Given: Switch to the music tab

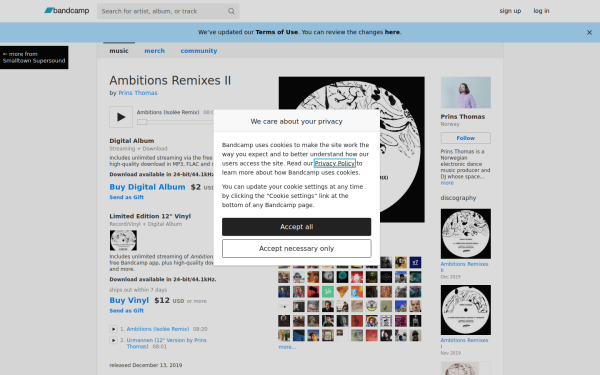Looking at the screenshot, I should click(x=119, y=51).
